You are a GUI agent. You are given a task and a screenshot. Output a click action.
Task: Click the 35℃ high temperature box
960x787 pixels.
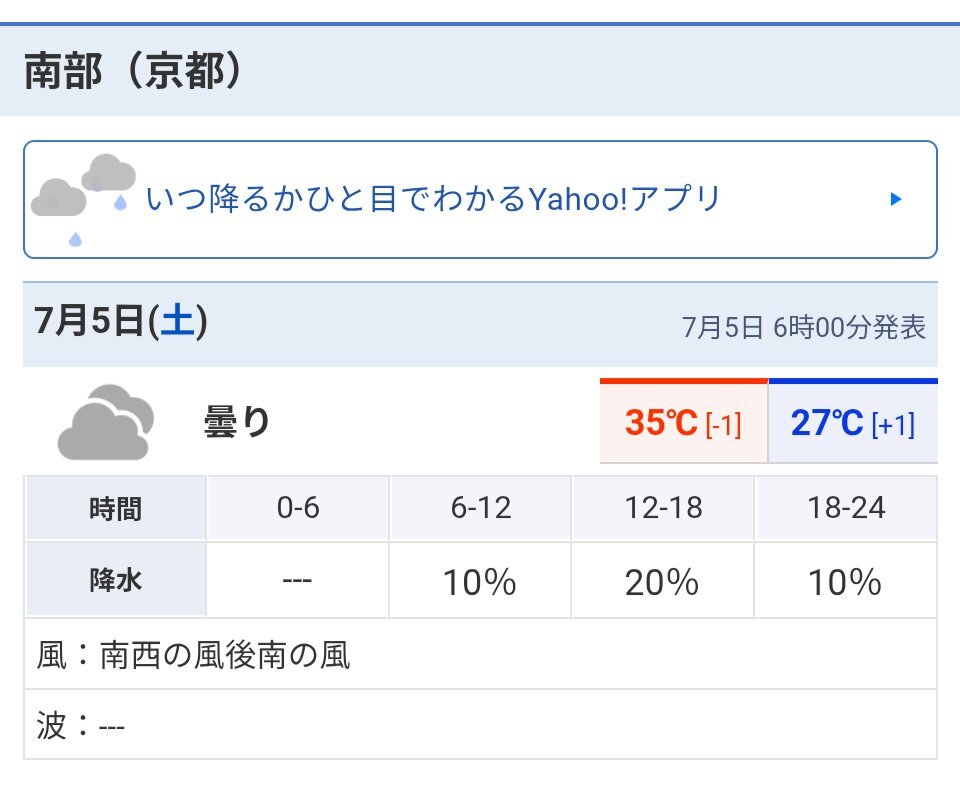click(683, 421)
